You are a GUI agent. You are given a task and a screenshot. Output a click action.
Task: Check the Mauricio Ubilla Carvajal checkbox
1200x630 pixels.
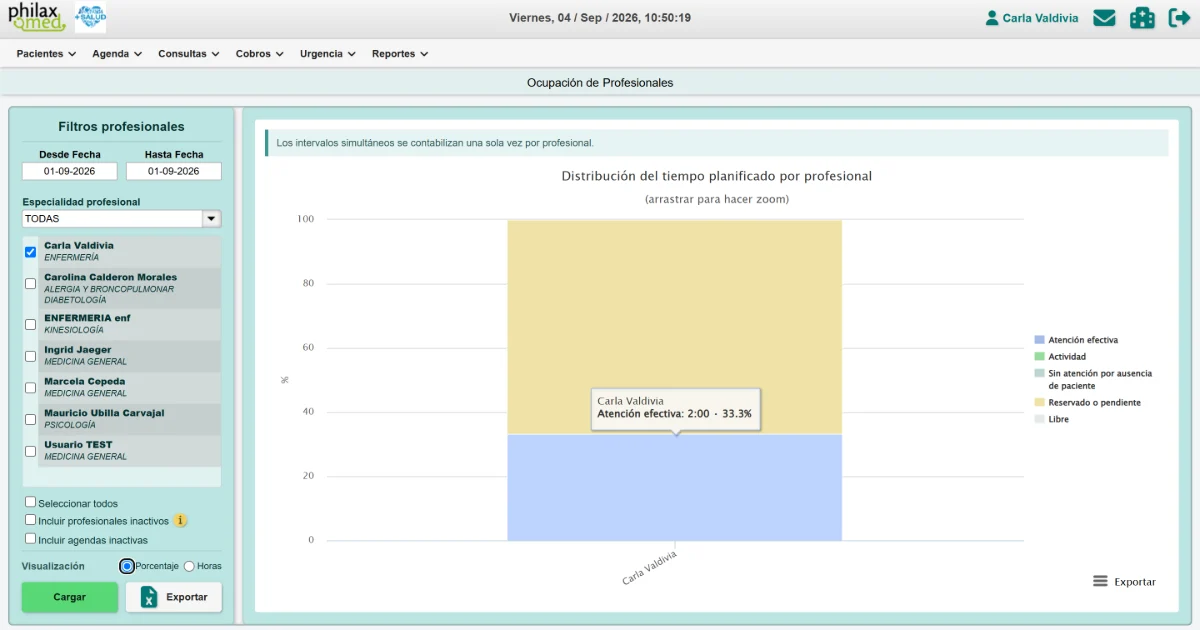pyautogui.click(x=30, y=419)
